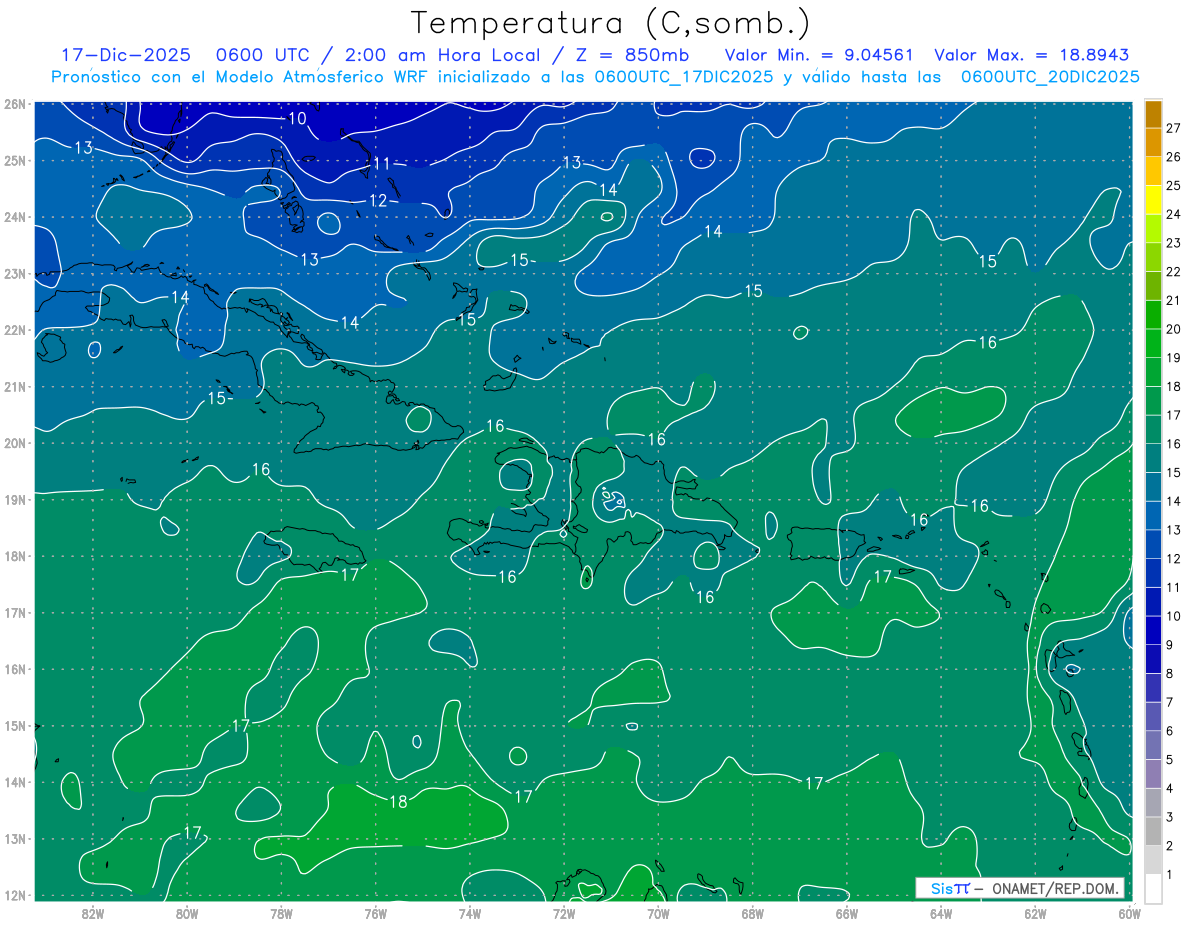Click the SisTT ONAMET/REP.DOM. logo box
This screenshot has width=1200, height=927.
[x=1020, y=888]
